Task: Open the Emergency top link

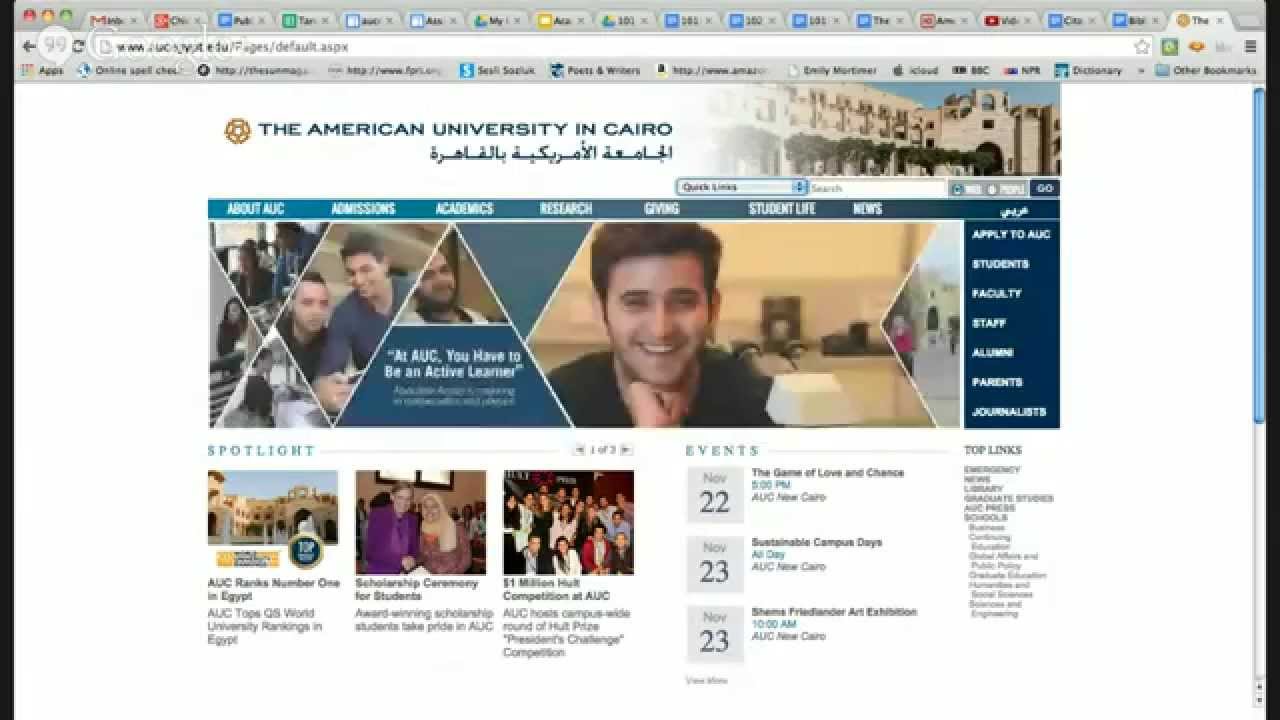Action: 992,470
